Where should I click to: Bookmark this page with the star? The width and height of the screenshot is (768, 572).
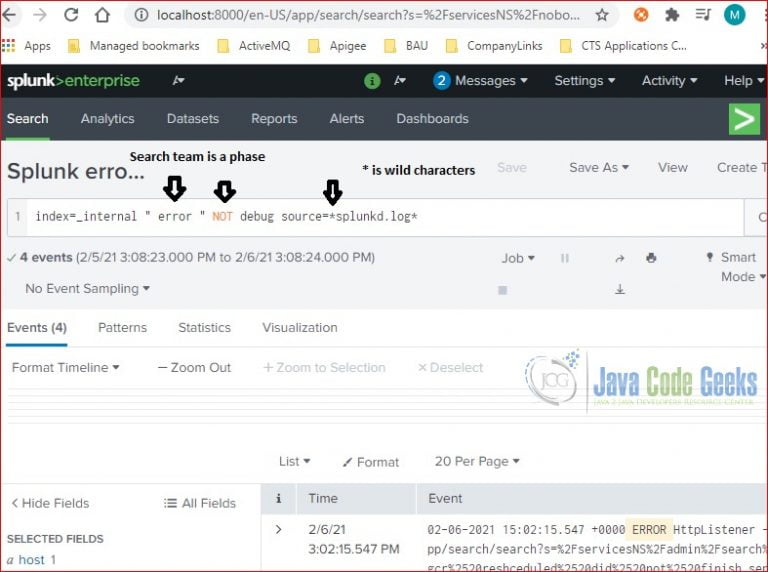(x=601, y=15)
